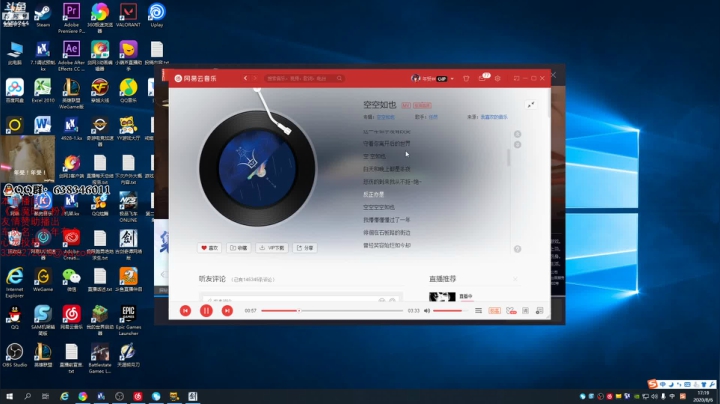Click the comment input box

pos(301,299)
